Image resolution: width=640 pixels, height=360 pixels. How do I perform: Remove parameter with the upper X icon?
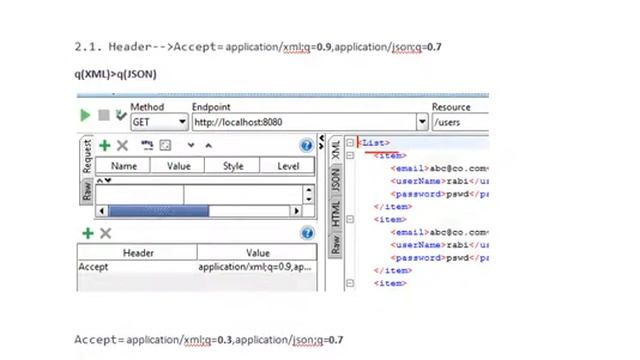click(122, 145)
